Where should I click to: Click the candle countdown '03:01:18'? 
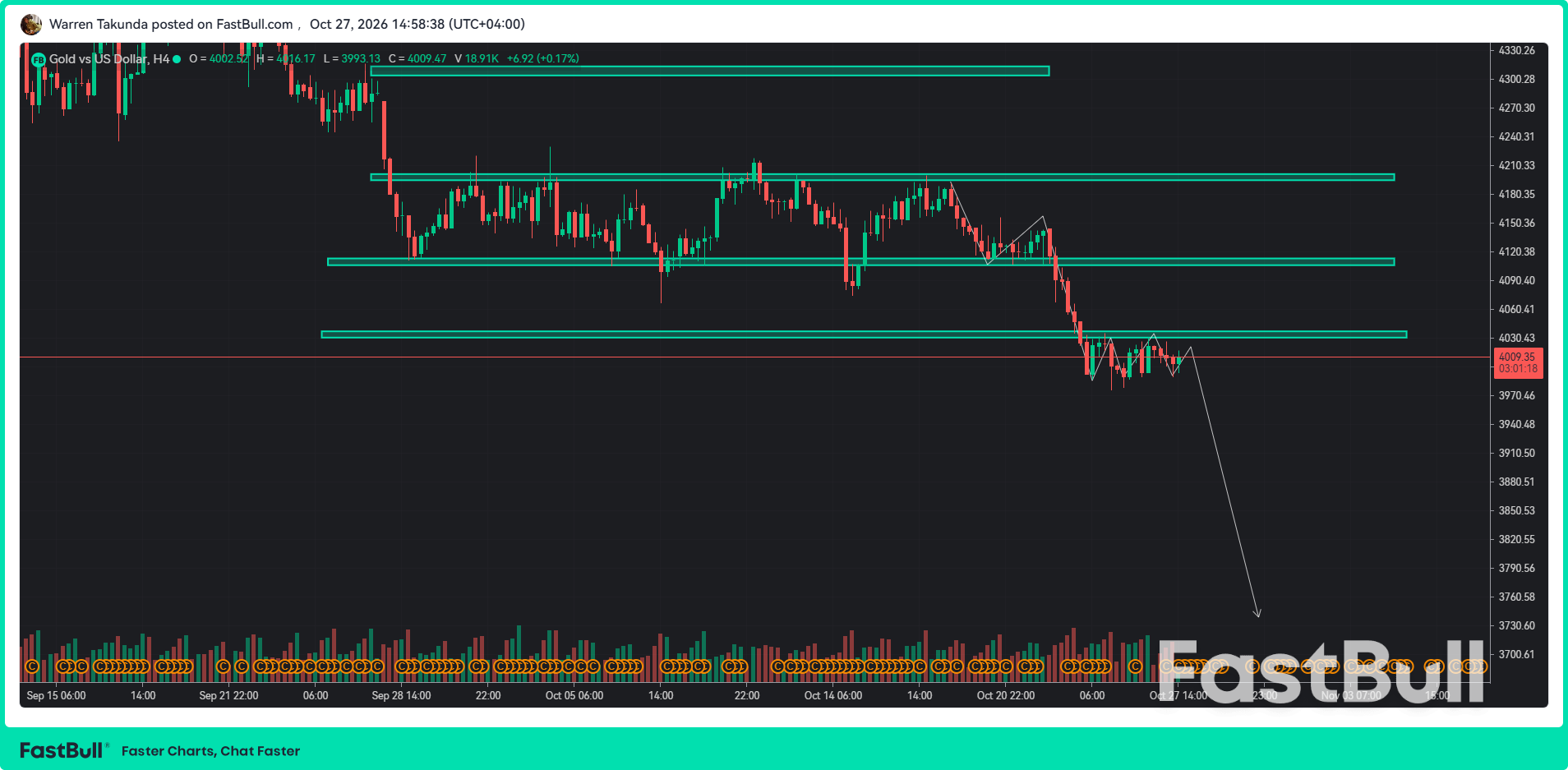(1518, 369)
